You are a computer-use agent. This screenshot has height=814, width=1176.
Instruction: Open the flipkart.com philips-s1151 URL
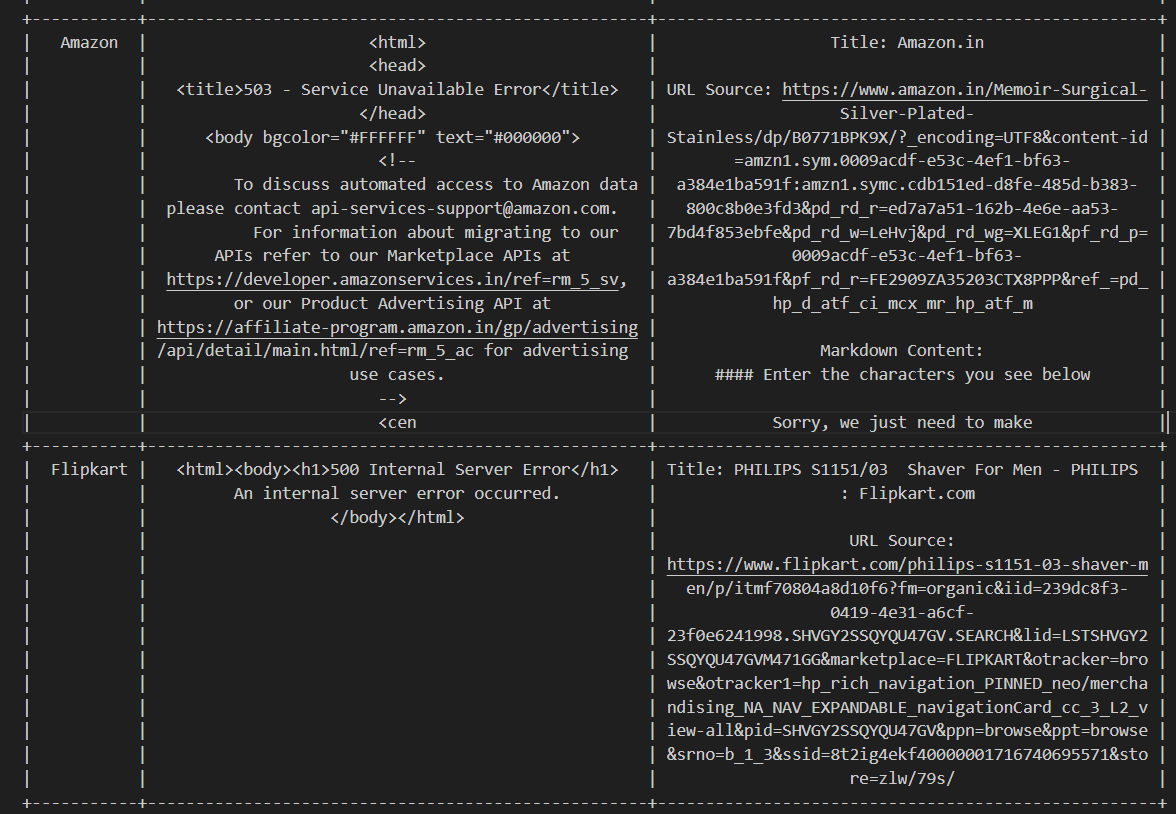point(907,565)
